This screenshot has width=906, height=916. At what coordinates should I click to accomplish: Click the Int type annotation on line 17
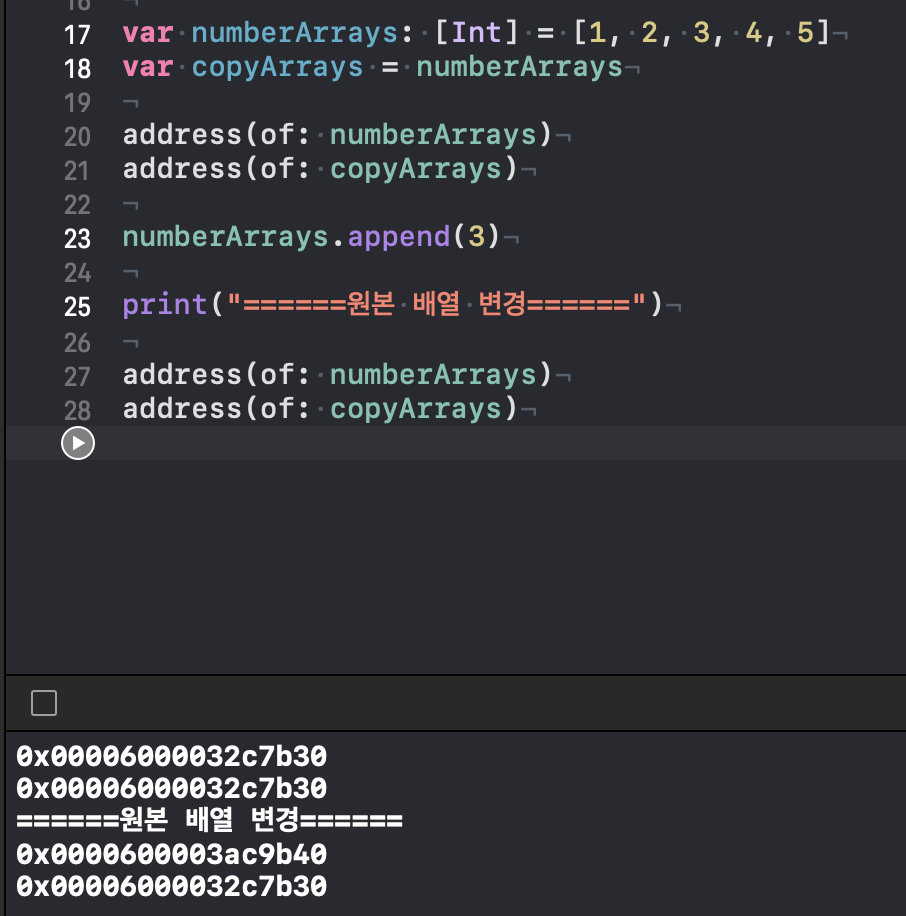click(x=476, y=32)
